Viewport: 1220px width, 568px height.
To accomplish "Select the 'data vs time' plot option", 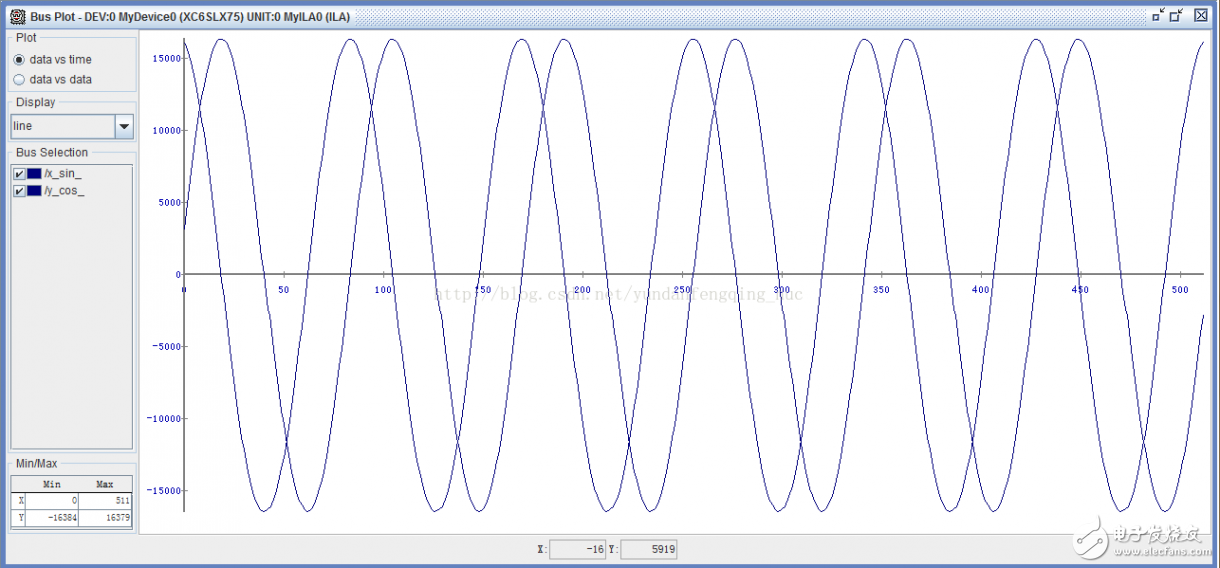I will tap(19, 60).
